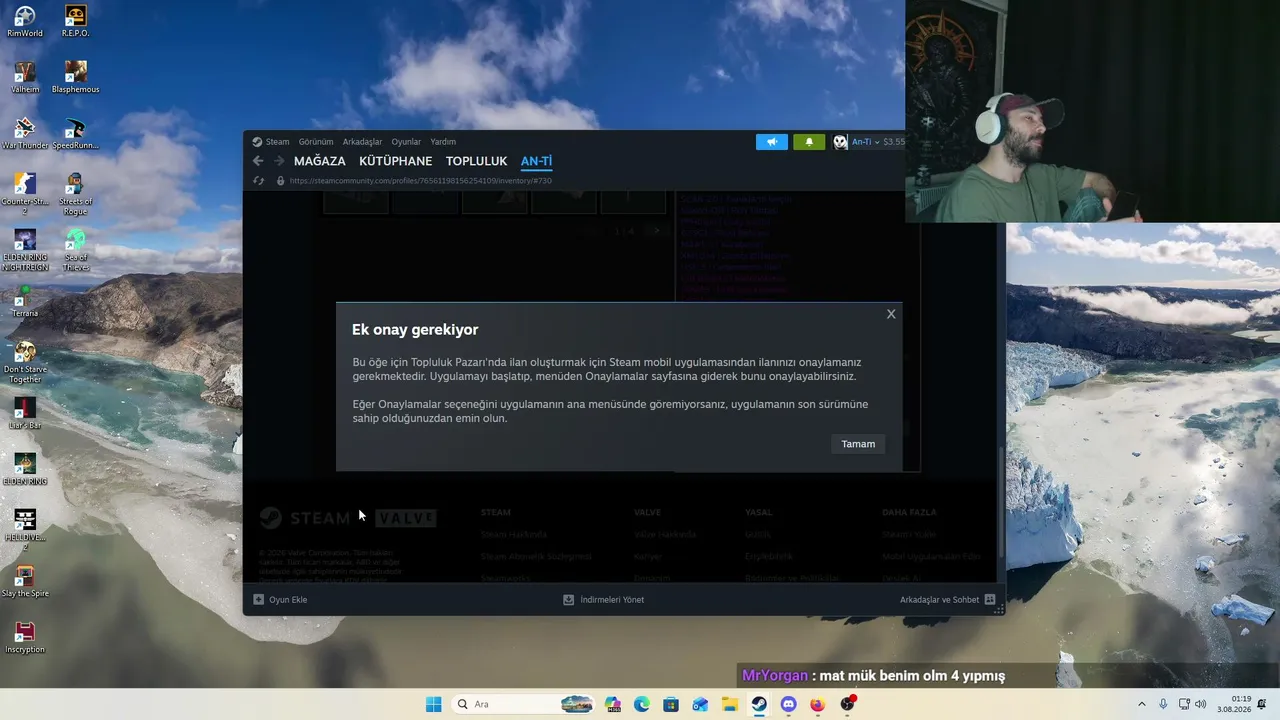Switch to the TOPLULUK tab
This screenshot has height=720, width=1280.
pyautogui.click(x=476, y=161)
